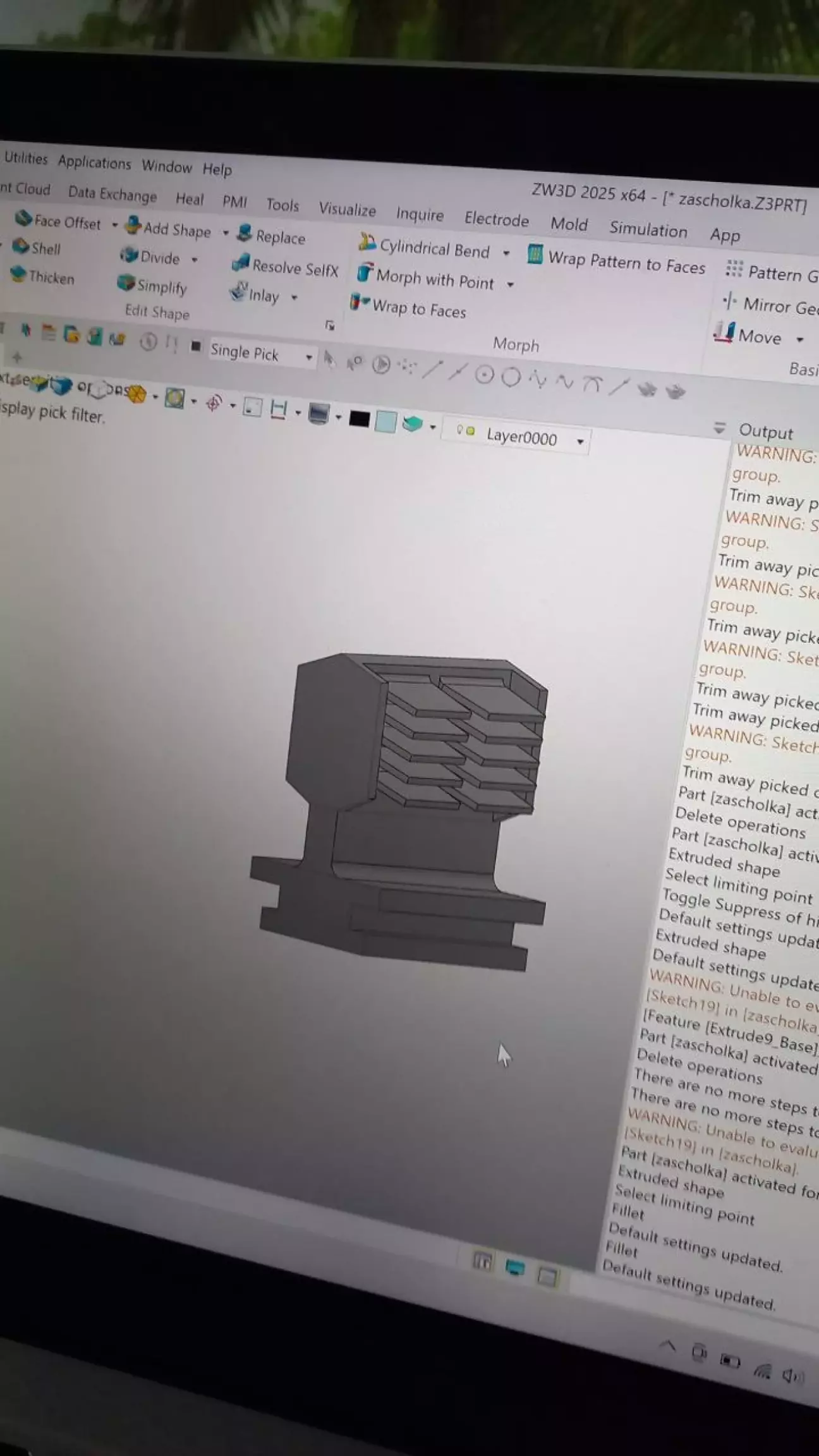The height and width of the screenshot is (1456, 819).
Task: Open the Help menu
Action: coord(217,169)
